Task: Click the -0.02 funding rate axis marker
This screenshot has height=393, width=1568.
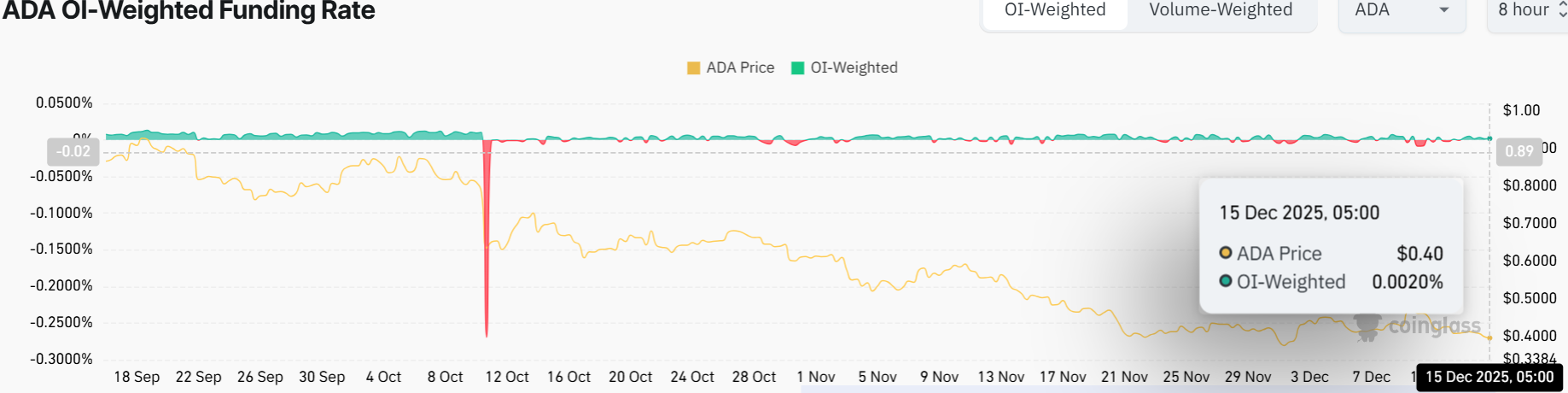Action: (x=73, y=151)
